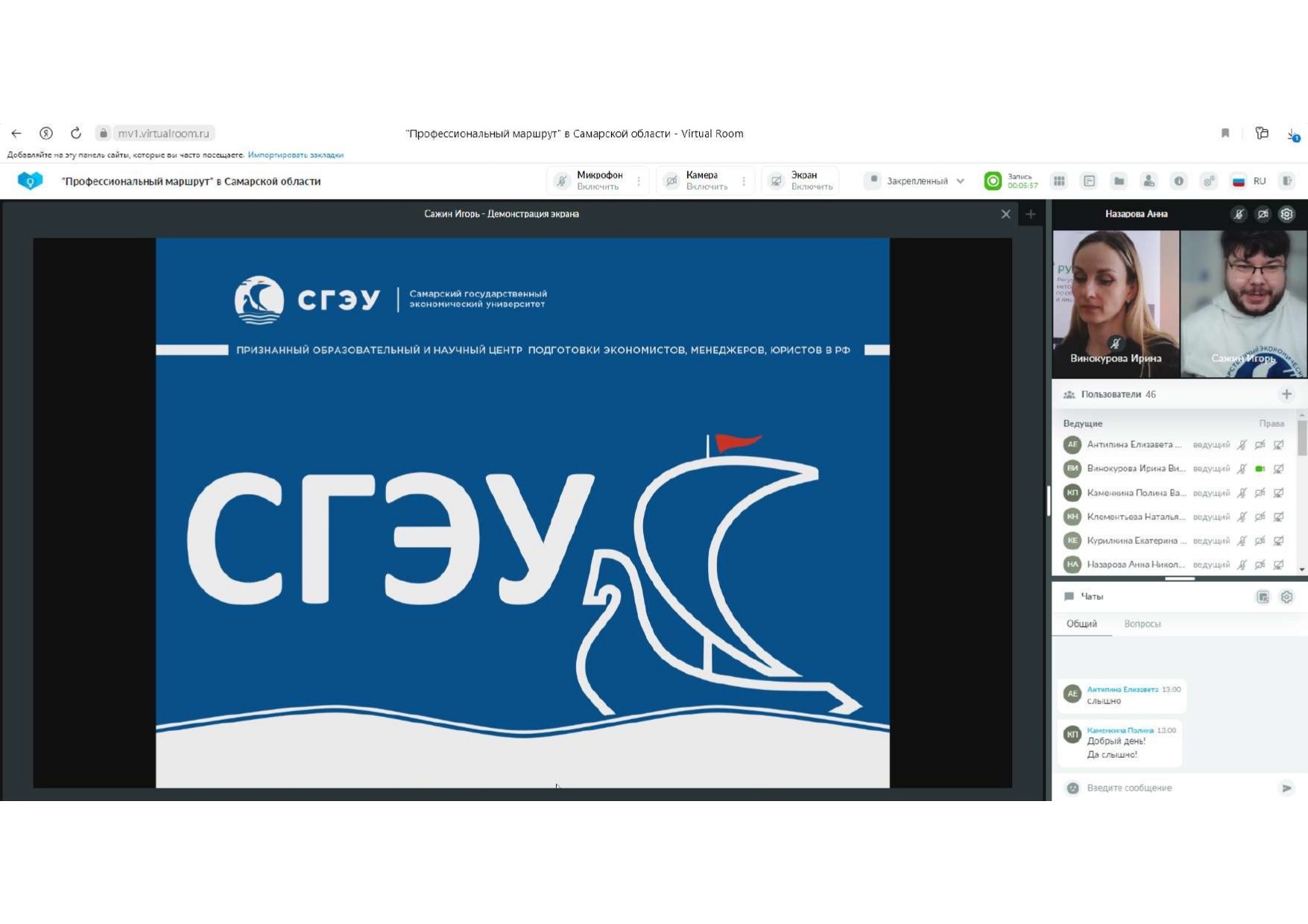
Task: Send message with paper plane icon
Action: (x=1286, y=788)
